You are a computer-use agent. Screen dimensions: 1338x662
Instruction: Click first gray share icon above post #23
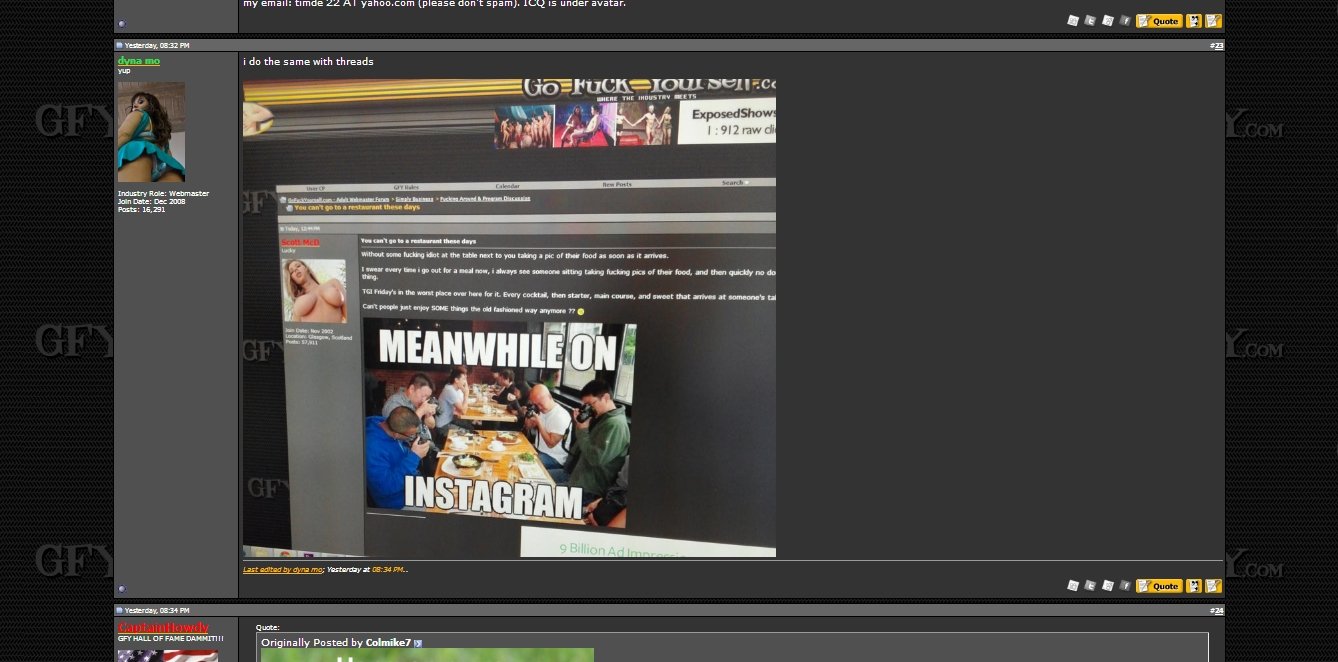point(1073,21)
